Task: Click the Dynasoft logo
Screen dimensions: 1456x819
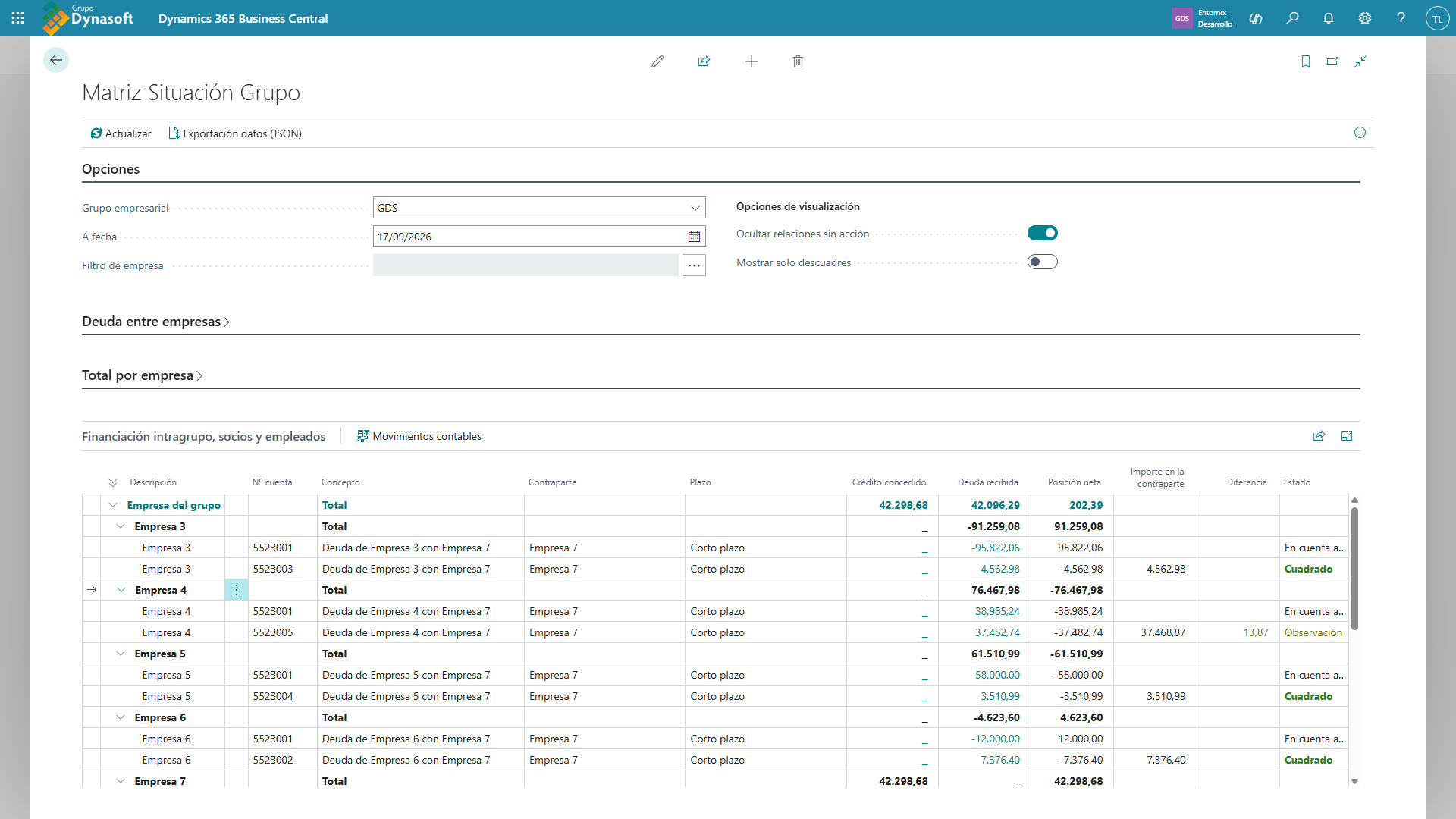Action: (x=88, y=18)
